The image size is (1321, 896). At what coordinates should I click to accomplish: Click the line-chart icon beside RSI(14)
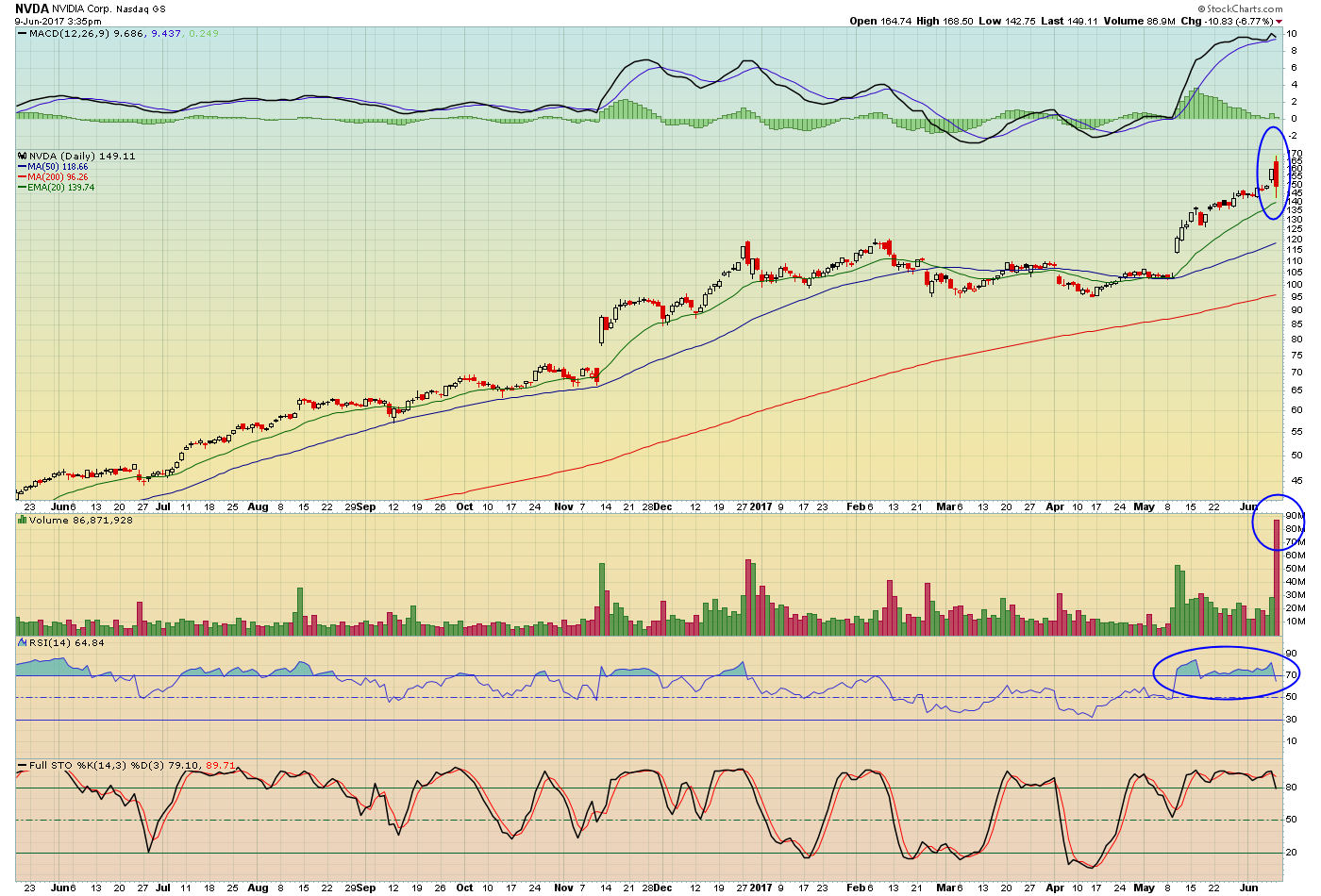[x=23, y=642]
